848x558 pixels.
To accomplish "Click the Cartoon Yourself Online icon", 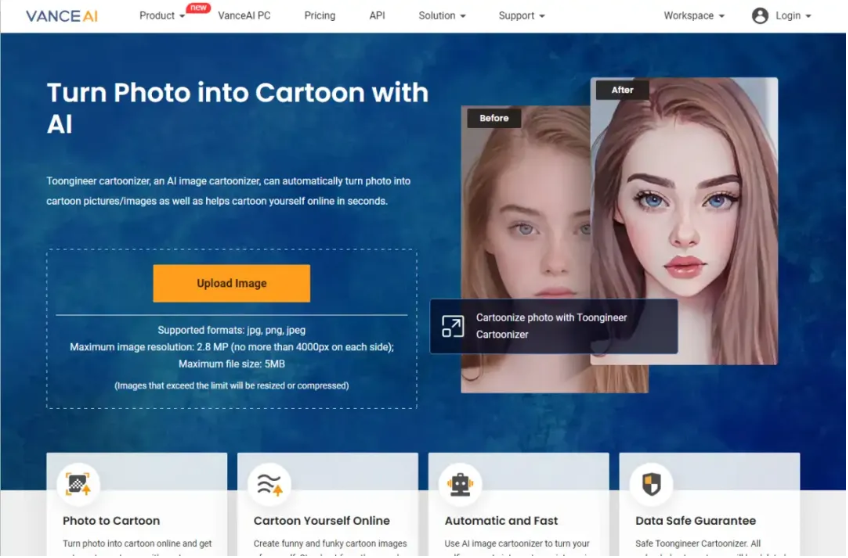I will (269, 484).
